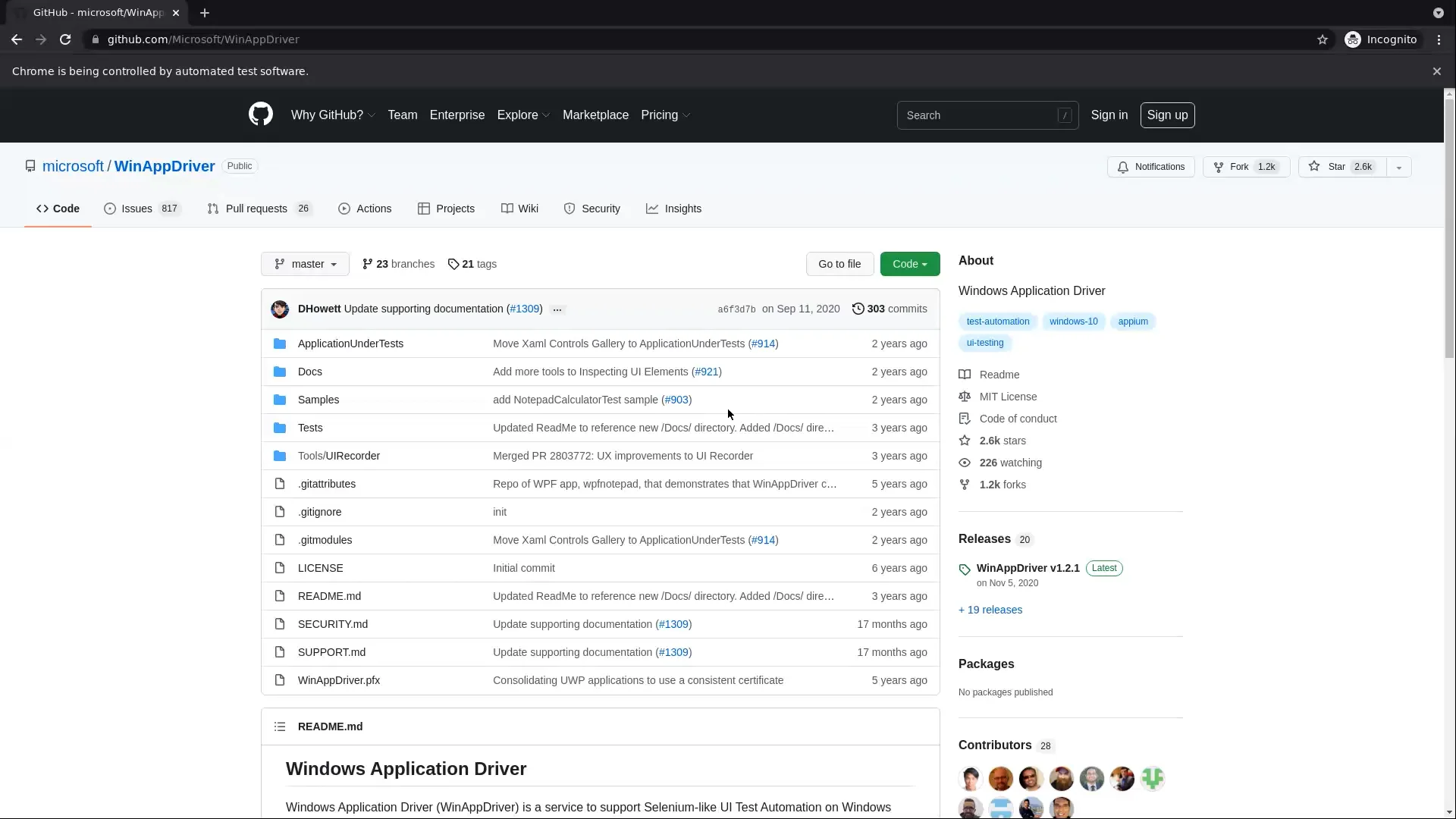Image resolution: width=1456 pixels, height=819 pixels.
Task: Click the green cross contributor avatar
Action: pos(1153,779)
